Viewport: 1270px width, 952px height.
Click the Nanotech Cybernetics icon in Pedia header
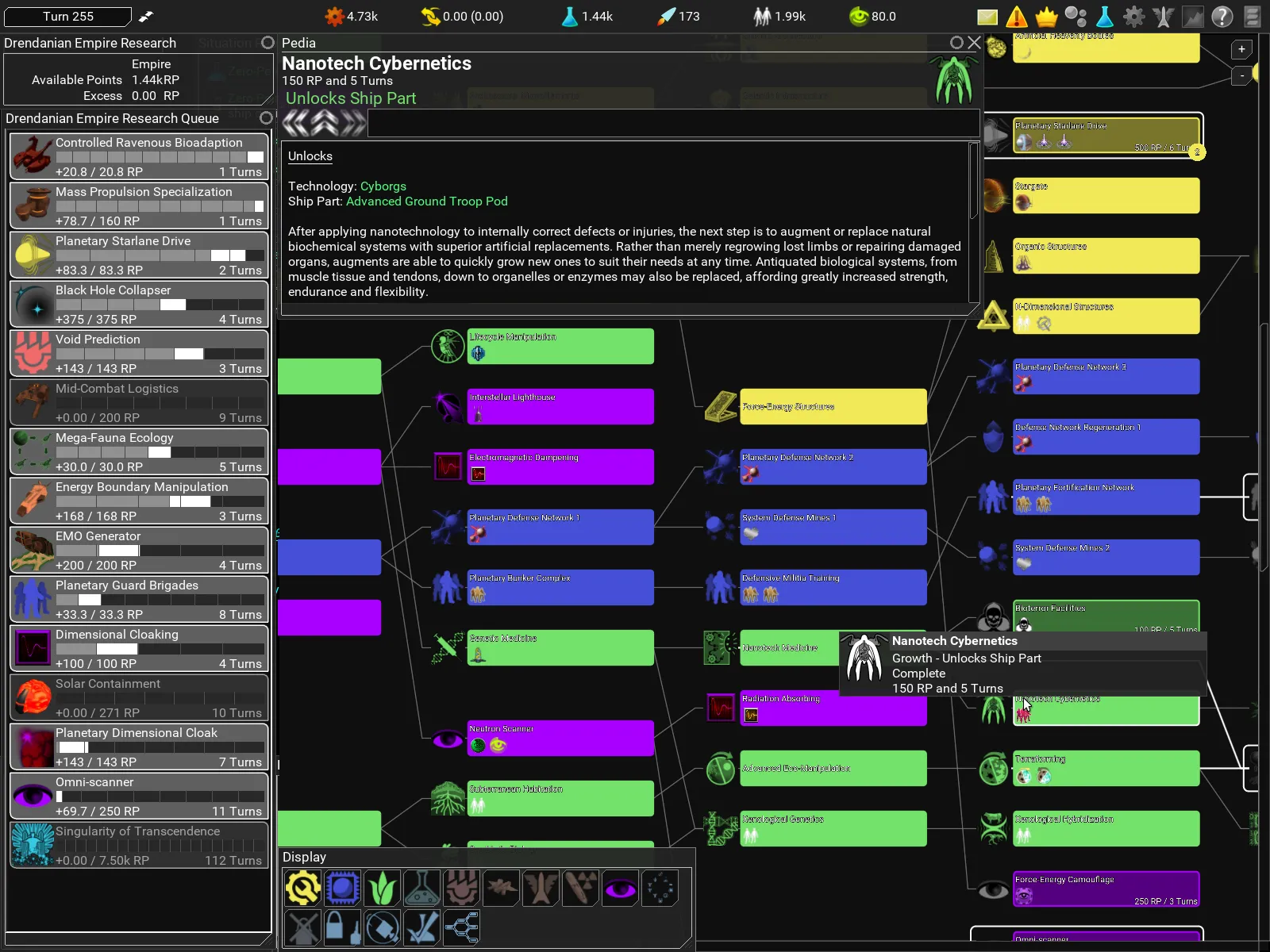click(954, 79)
